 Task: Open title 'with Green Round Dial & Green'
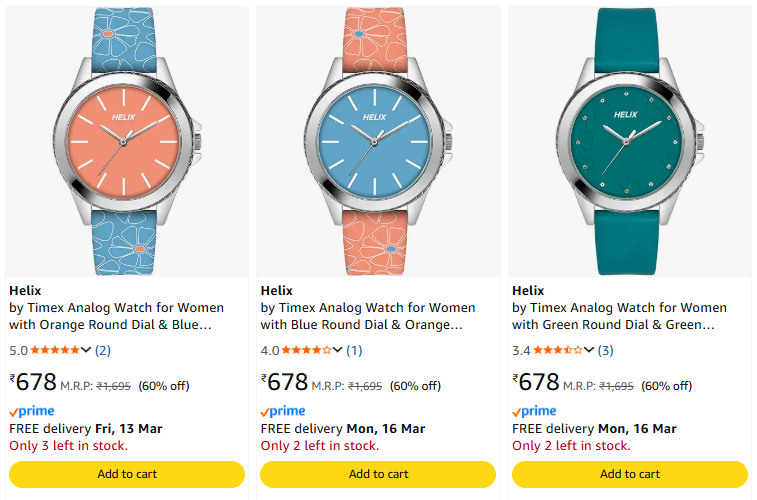coord(613,325)
